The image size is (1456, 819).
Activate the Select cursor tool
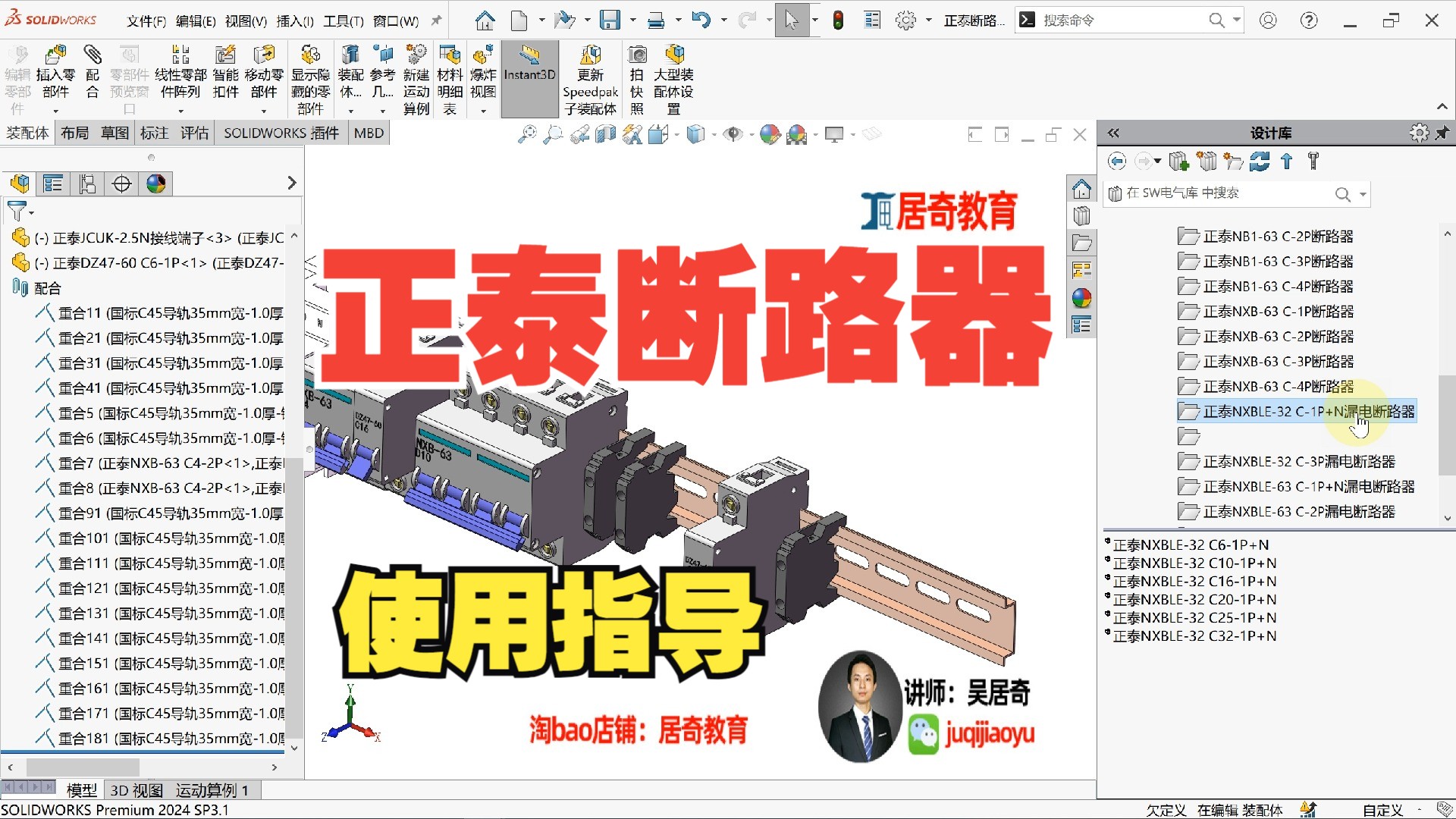pos(791,20)
